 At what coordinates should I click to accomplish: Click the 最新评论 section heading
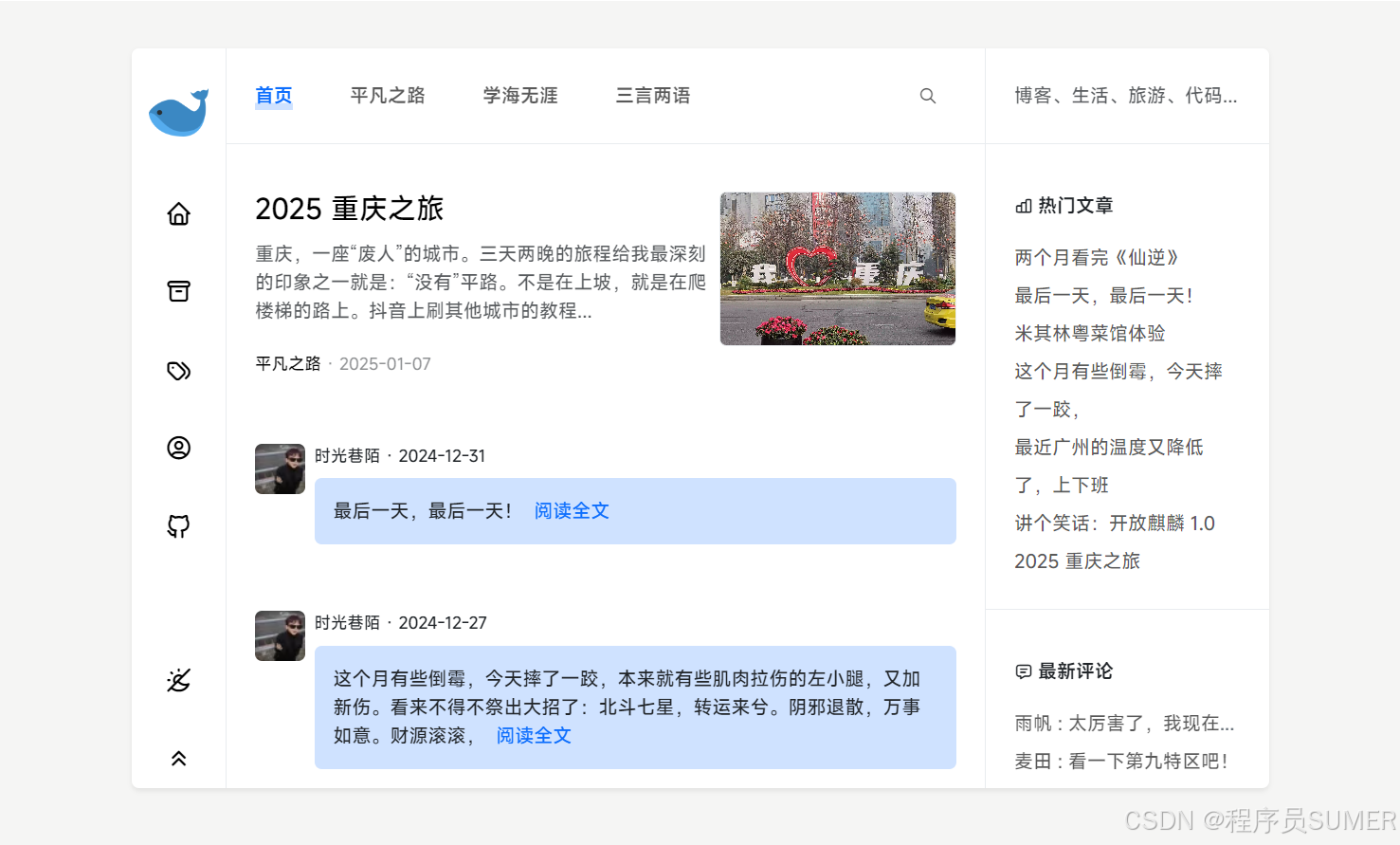tap(1076, 671)
